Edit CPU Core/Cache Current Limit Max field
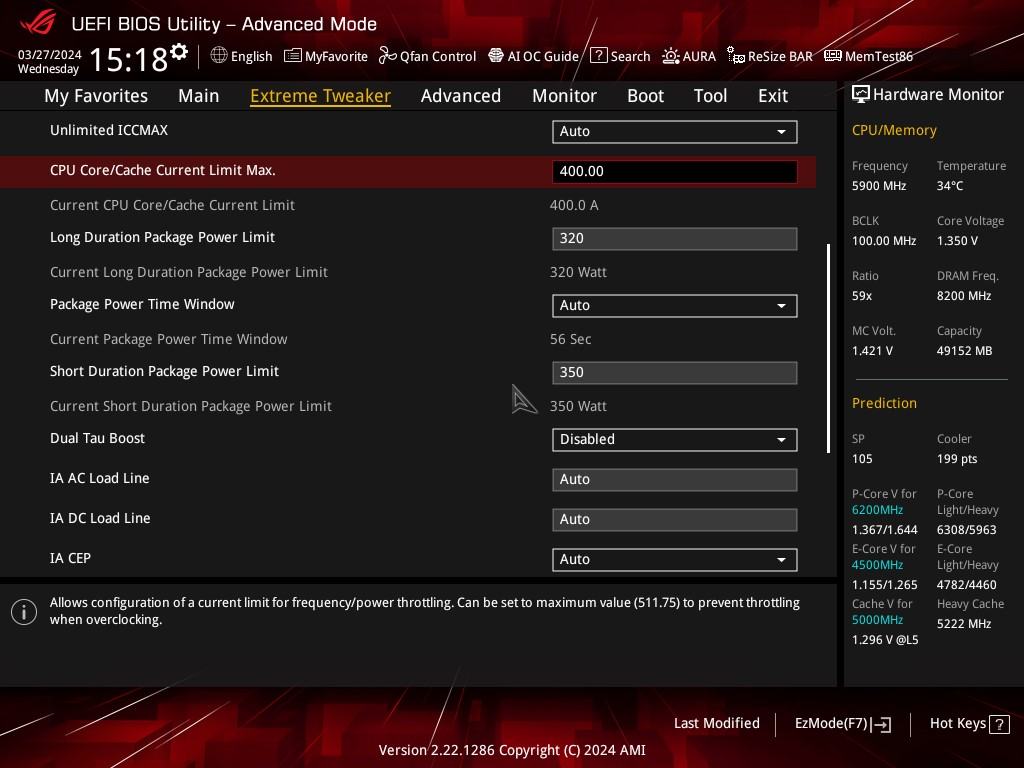The width and height of the screenshot is (1024, 768). (x=675, y=172)
